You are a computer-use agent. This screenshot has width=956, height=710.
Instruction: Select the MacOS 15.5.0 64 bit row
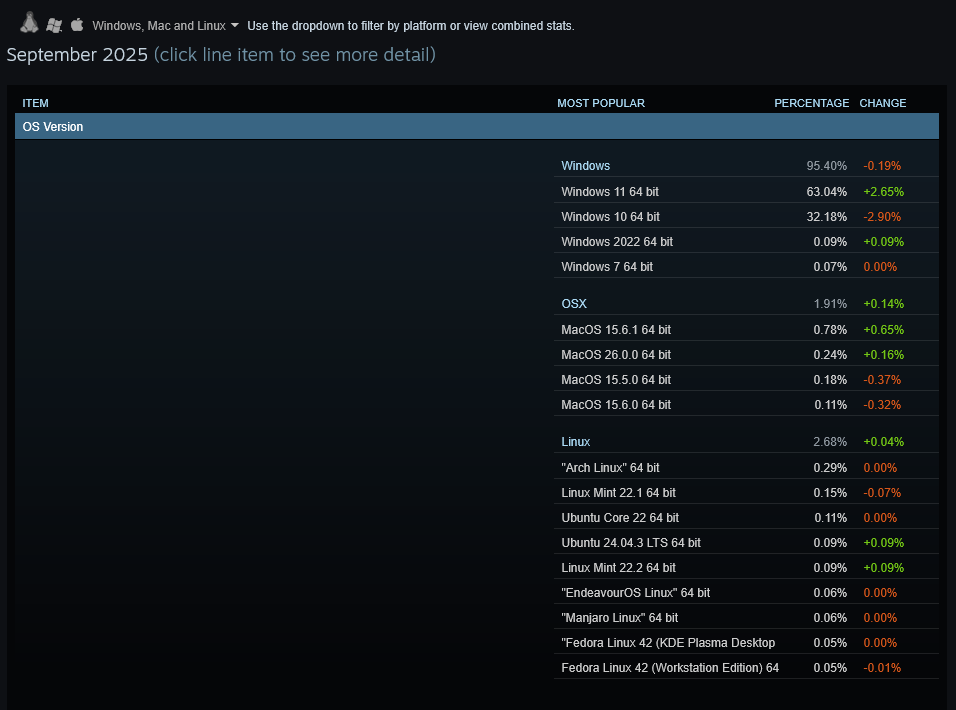click(x=746, y=379)
